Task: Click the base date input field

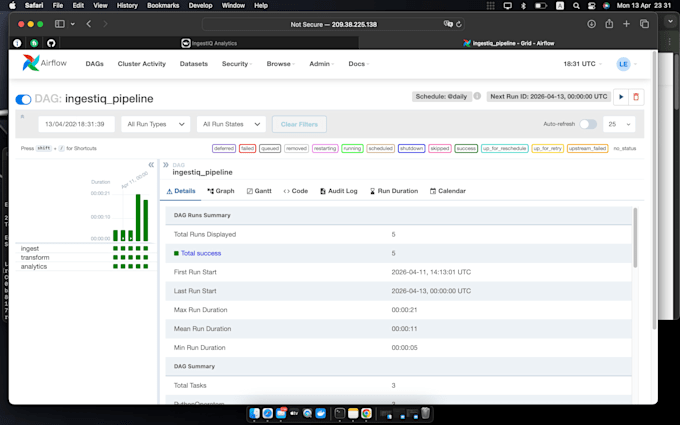Action: tap(76, 124)
